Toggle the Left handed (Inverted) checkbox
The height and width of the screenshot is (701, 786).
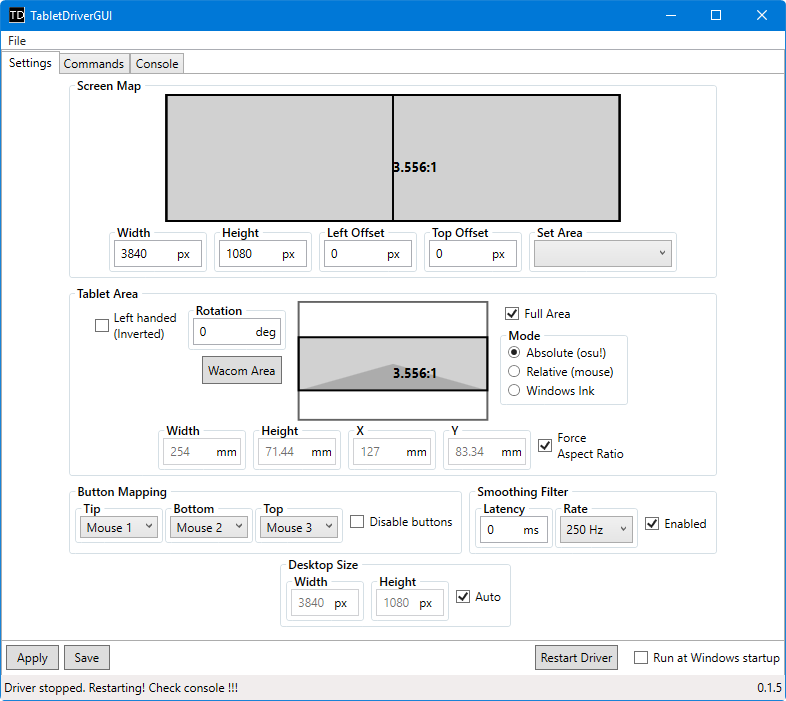102,325
